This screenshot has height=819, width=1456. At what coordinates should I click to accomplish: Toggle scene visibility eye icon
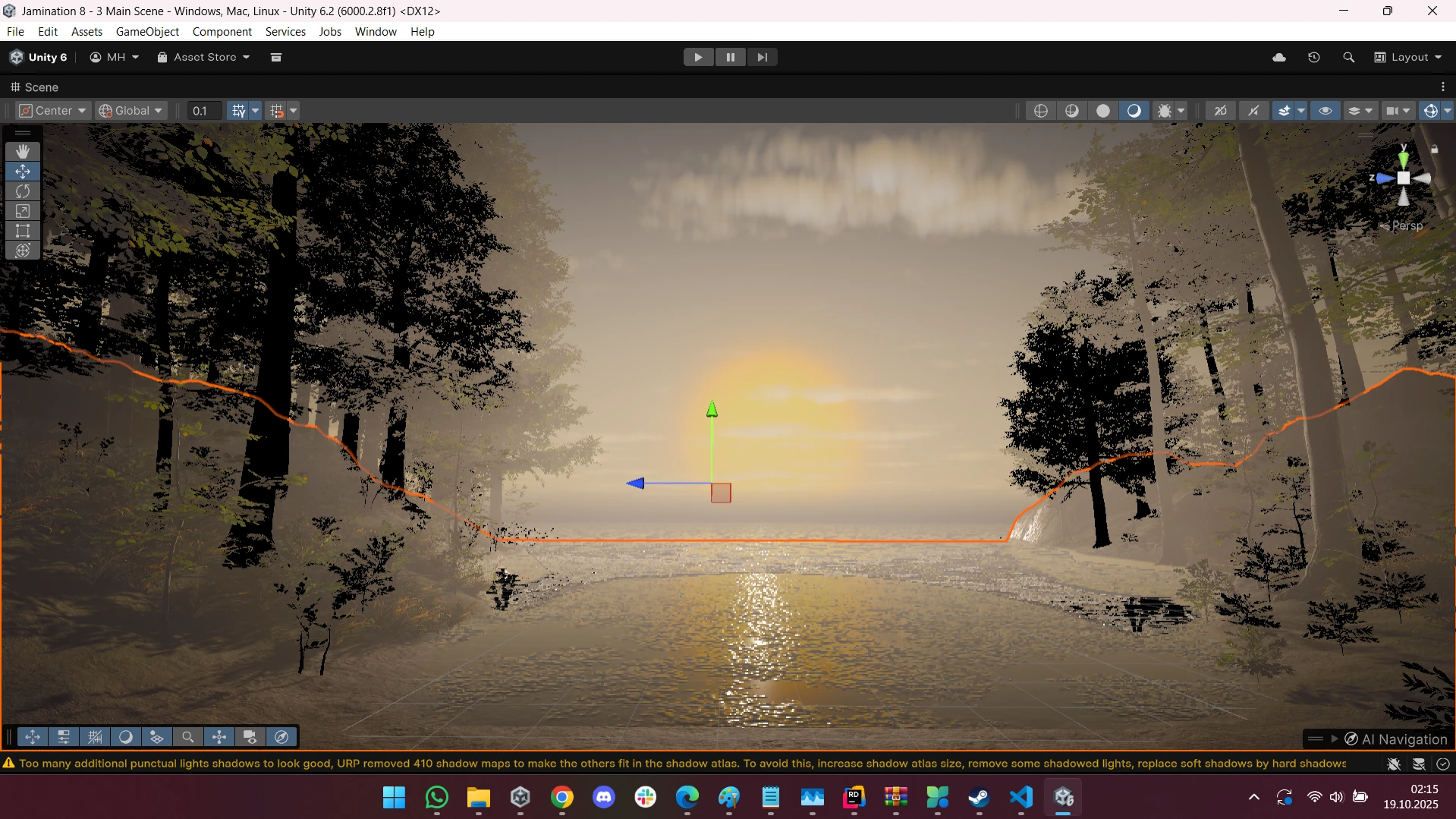click(x=1325, y=111)
